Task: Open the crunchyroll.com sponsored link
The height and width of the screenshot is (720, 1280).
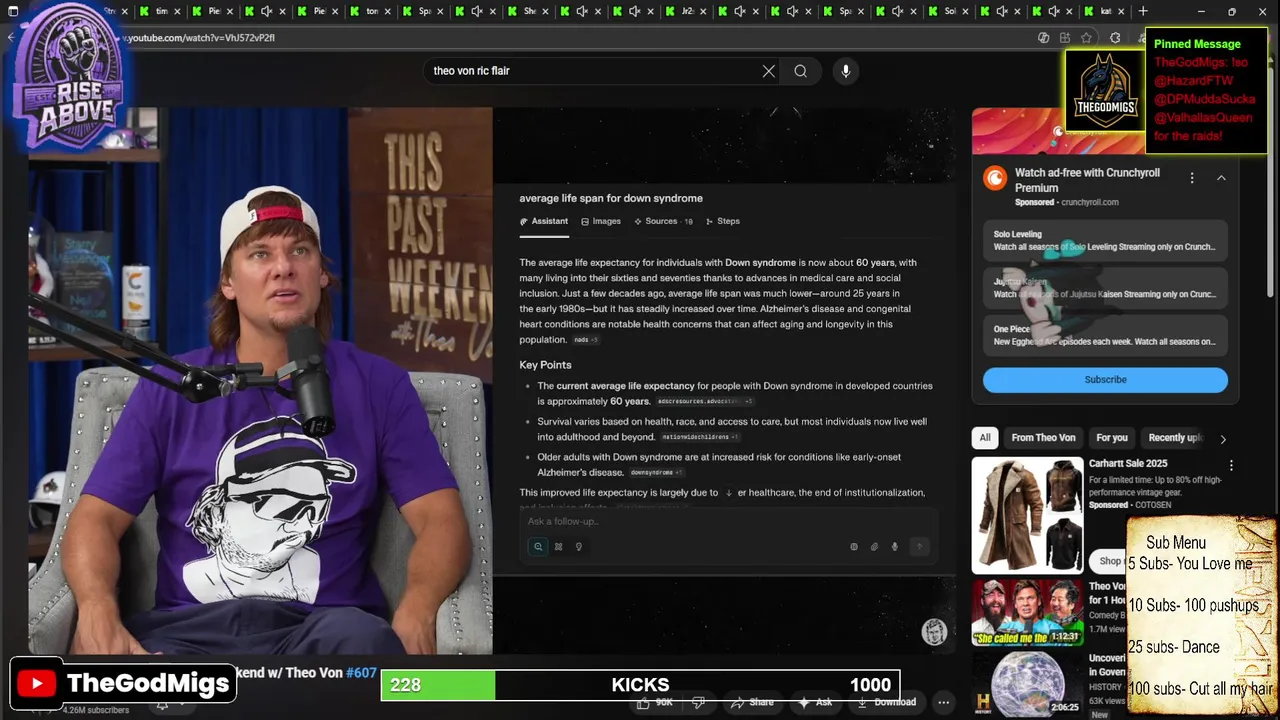Action: [x=1089, y=202]
